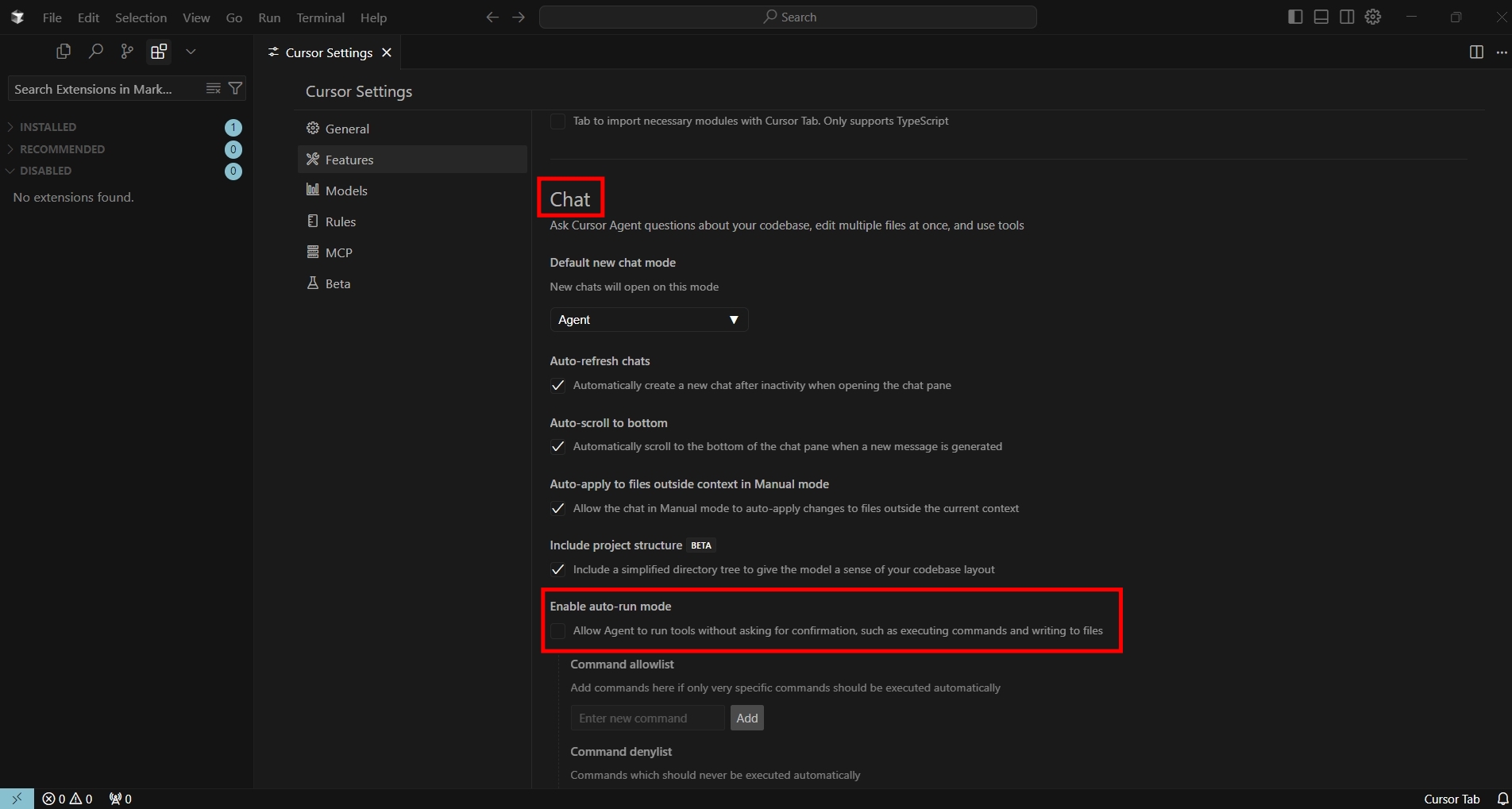Viewport: 1512px width, 809px height.
Task: Click Cursor Tab in the status bar
Action: tap(1452, 799)
